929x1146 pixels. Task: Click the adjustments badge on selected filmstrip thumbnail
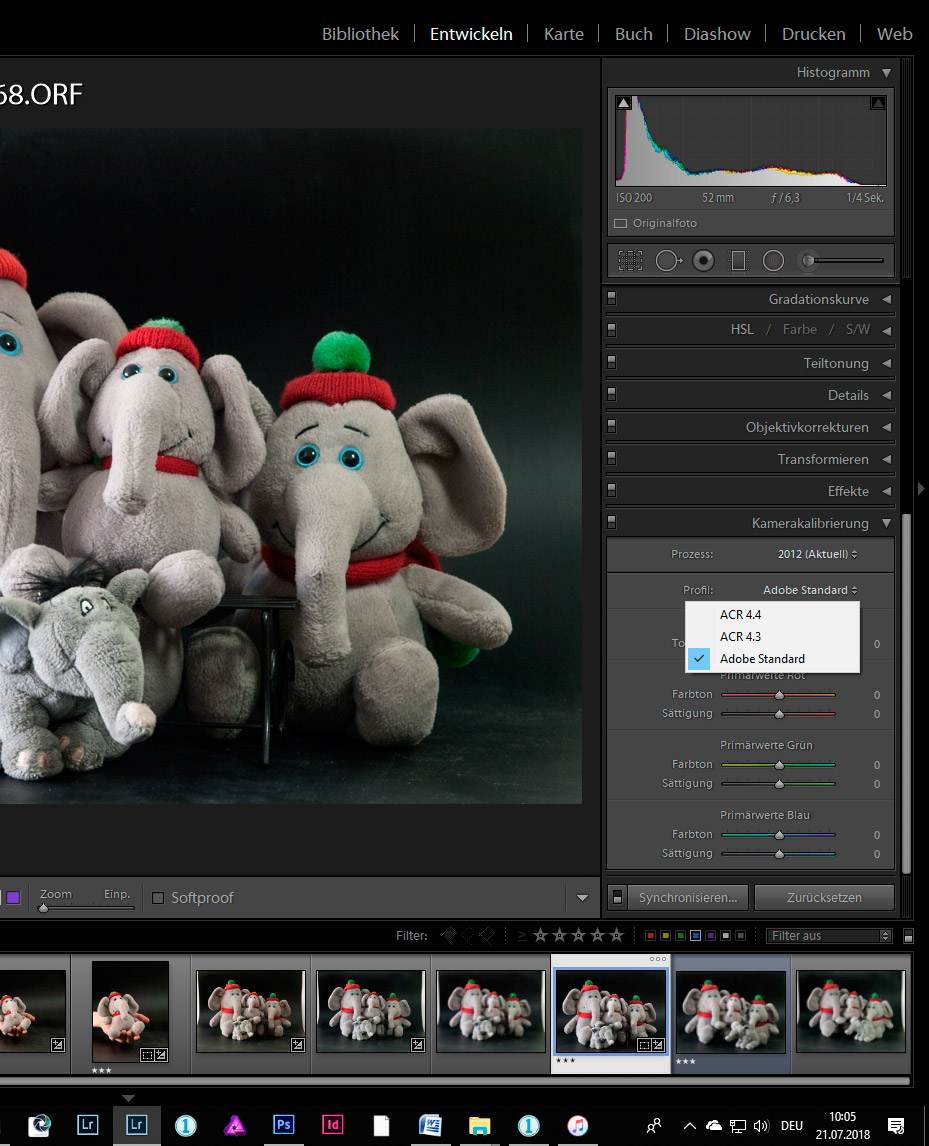(658, 1044)
